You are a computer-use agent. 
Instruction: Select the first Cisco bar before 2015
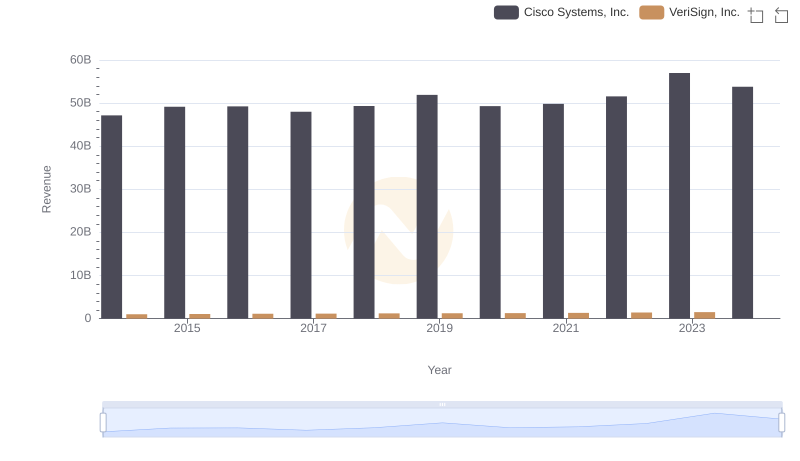(112, 217)
